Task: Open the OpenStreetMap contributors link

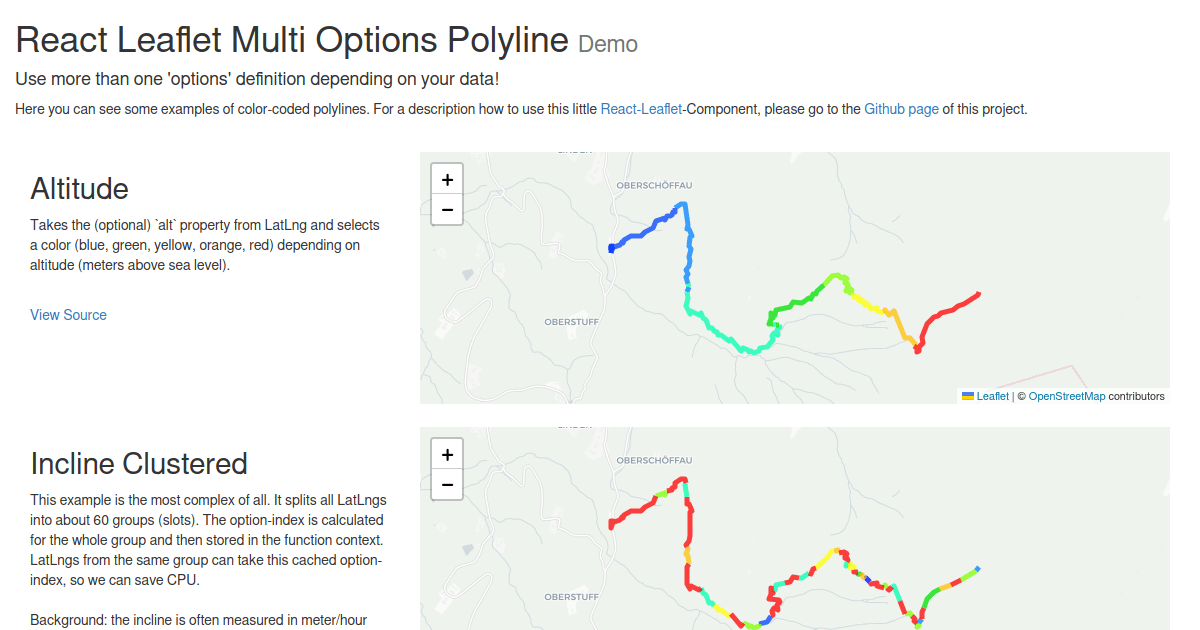Action: tap(1067, 396)
